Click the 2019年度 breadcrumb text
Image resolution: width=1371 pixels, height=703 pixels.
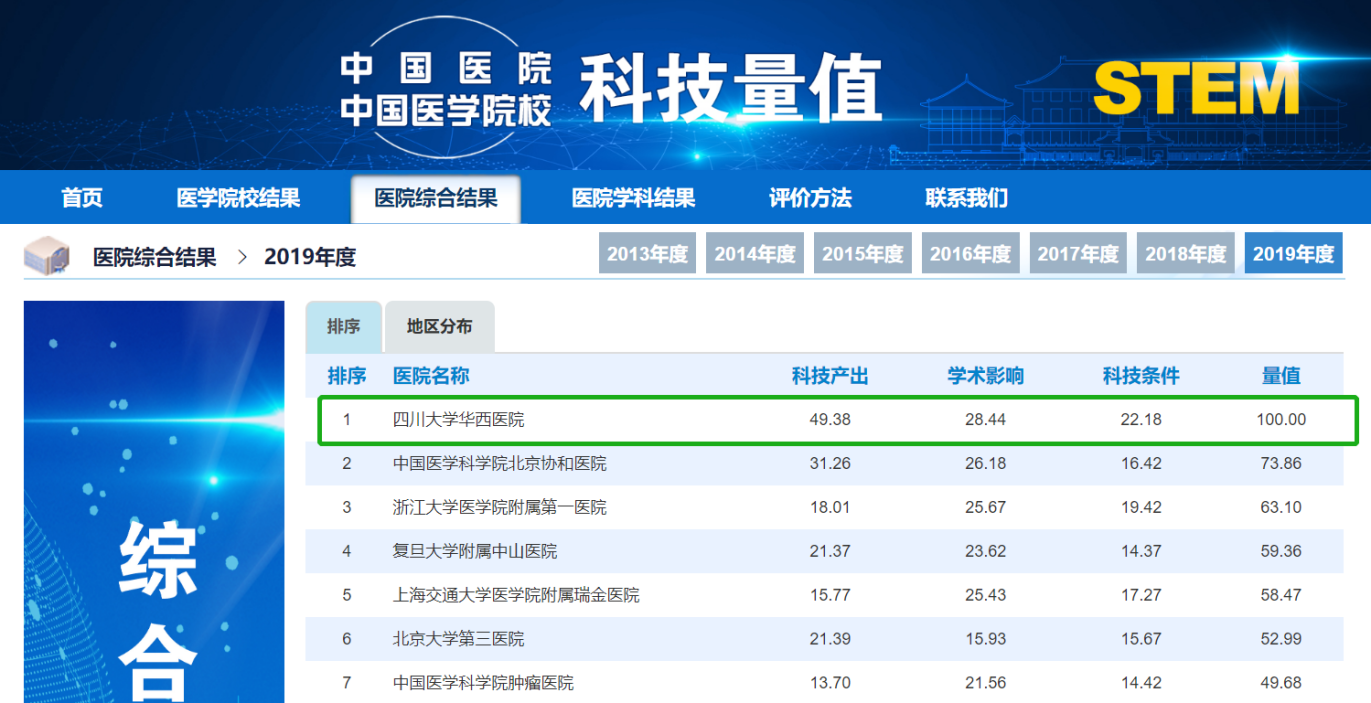point(310,257)
